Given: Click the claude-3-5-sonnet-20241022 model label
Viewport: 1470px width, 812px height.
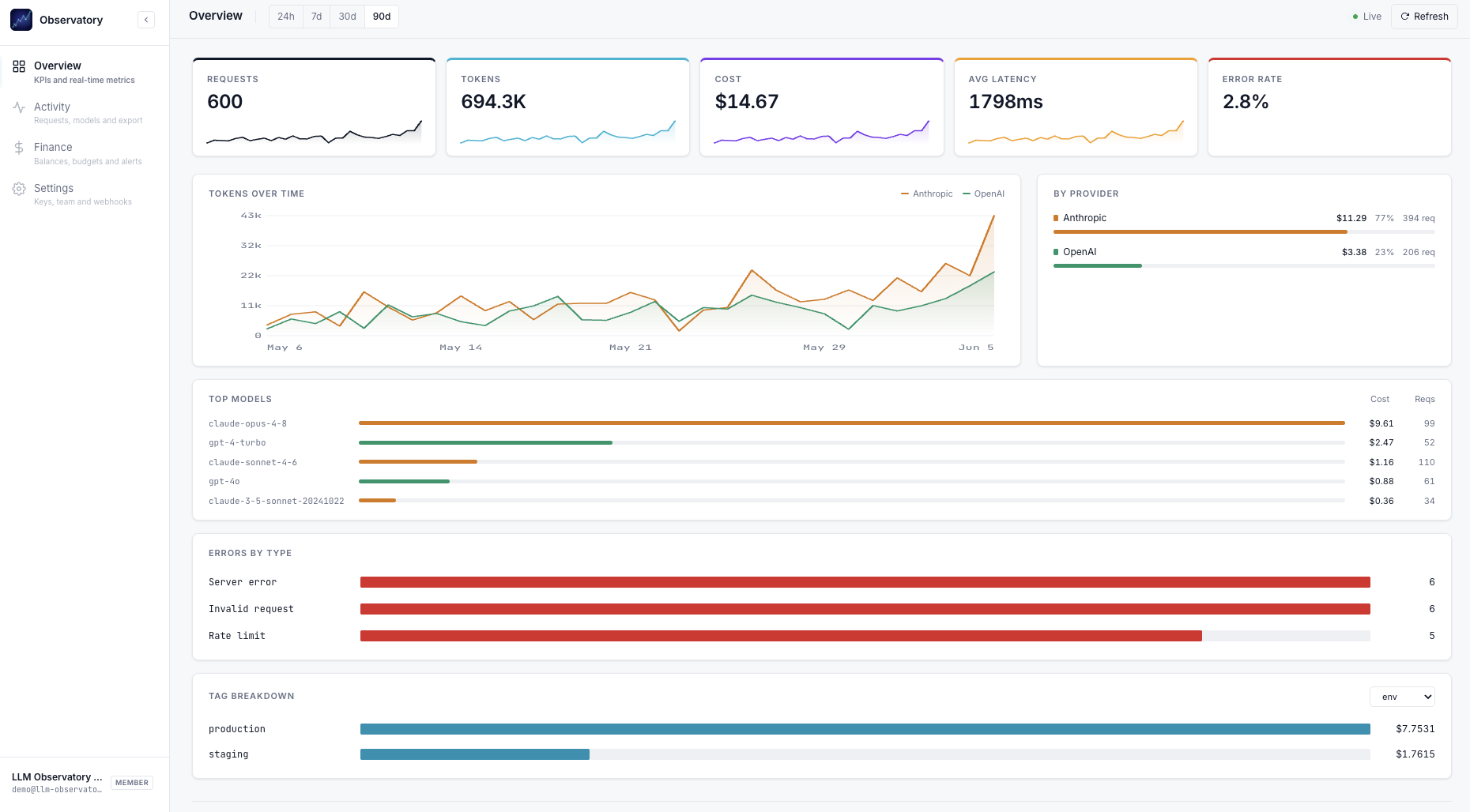Looking at the screenshot, I should point(277,502).
